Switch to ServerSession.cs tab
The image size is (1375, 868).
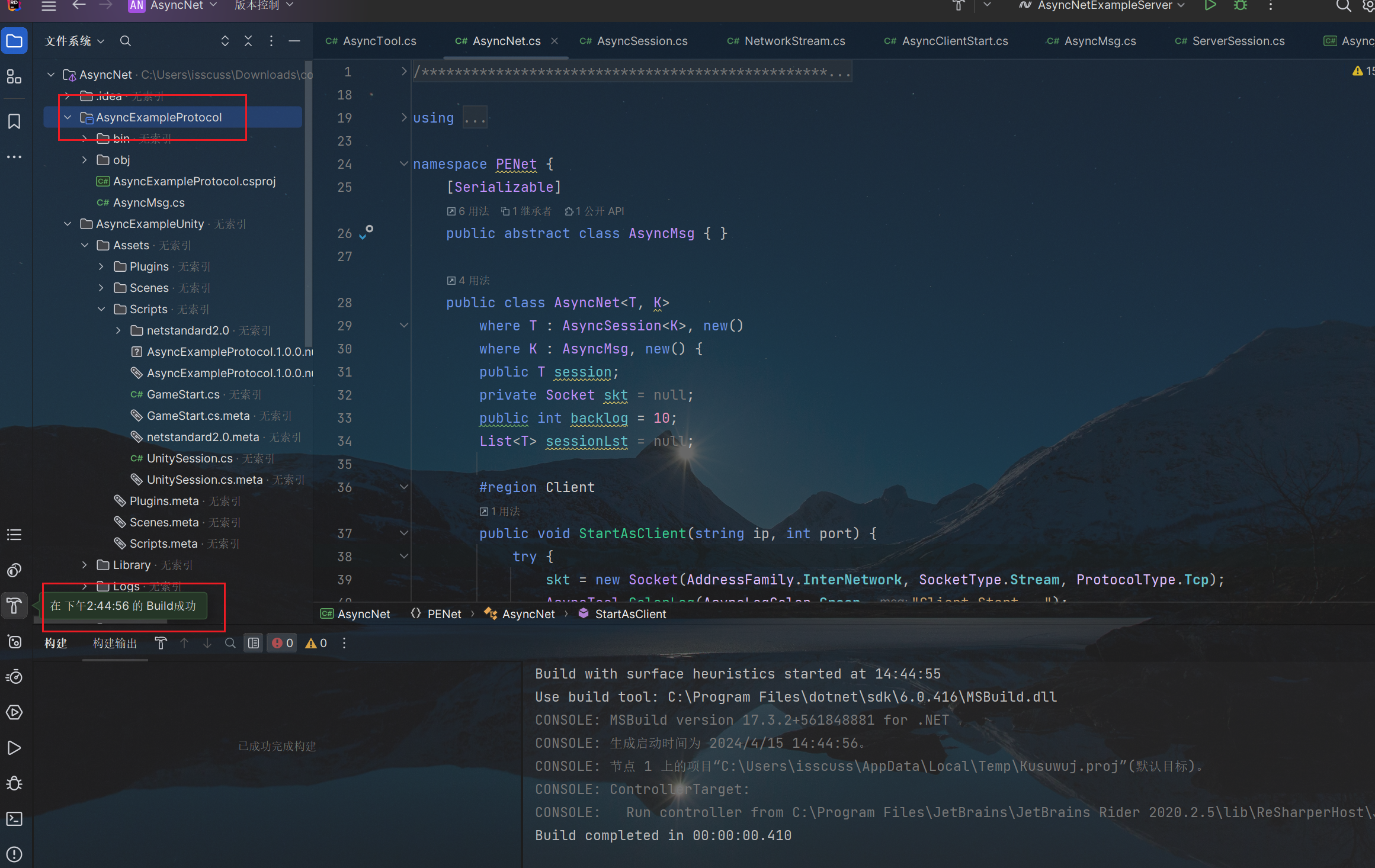pos(1230,41)
